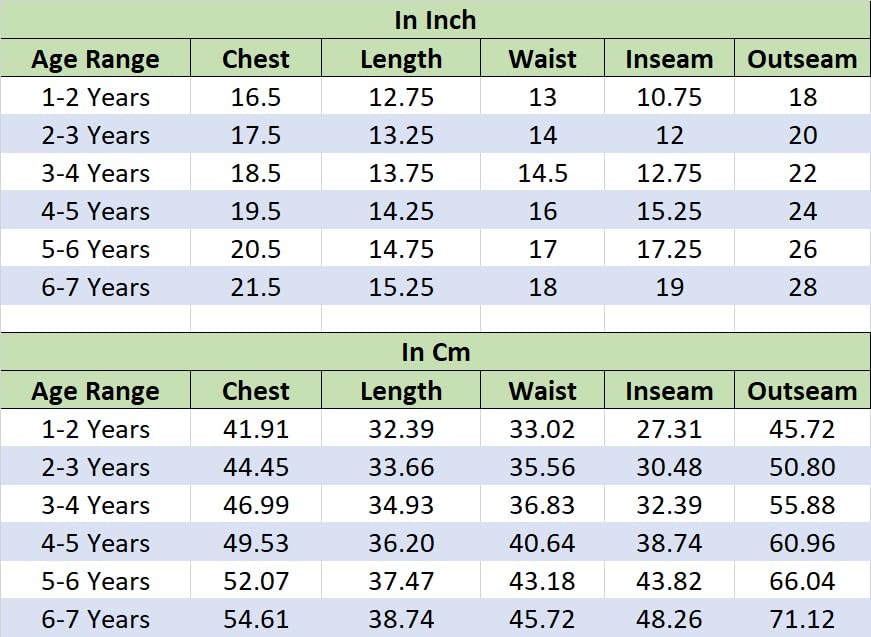Click the 71.12 outseam value
The height and width of the screenshot is (637, 871).
(x=802, y=619)
